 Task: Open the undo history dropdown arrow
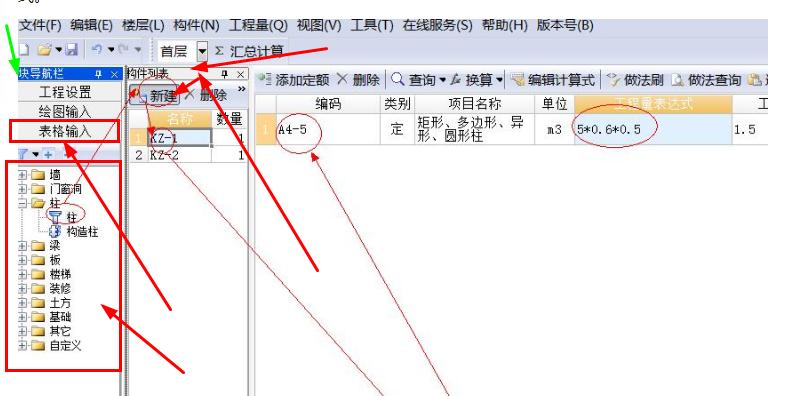tap(111, 49)
